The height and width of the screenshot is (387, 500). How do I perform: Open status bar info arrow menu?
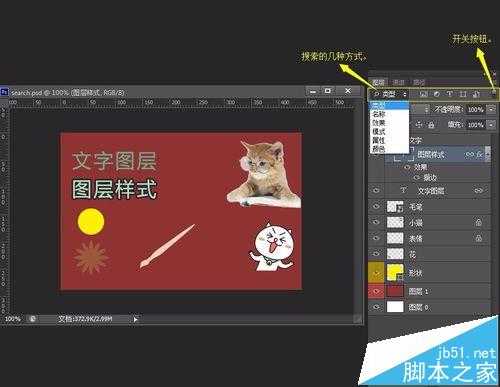click(135, 319)
